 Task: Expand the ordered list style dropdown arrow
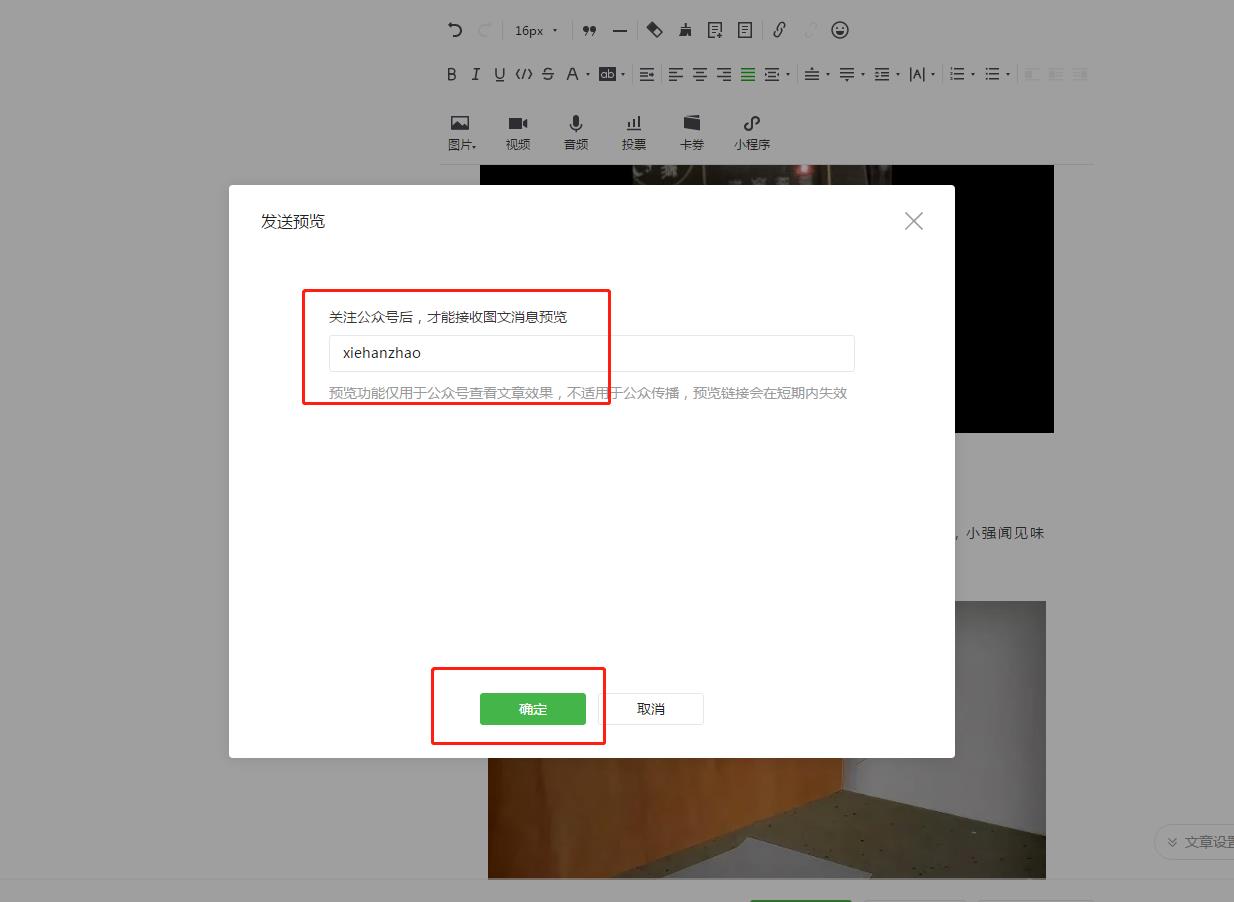pos(973,75)
